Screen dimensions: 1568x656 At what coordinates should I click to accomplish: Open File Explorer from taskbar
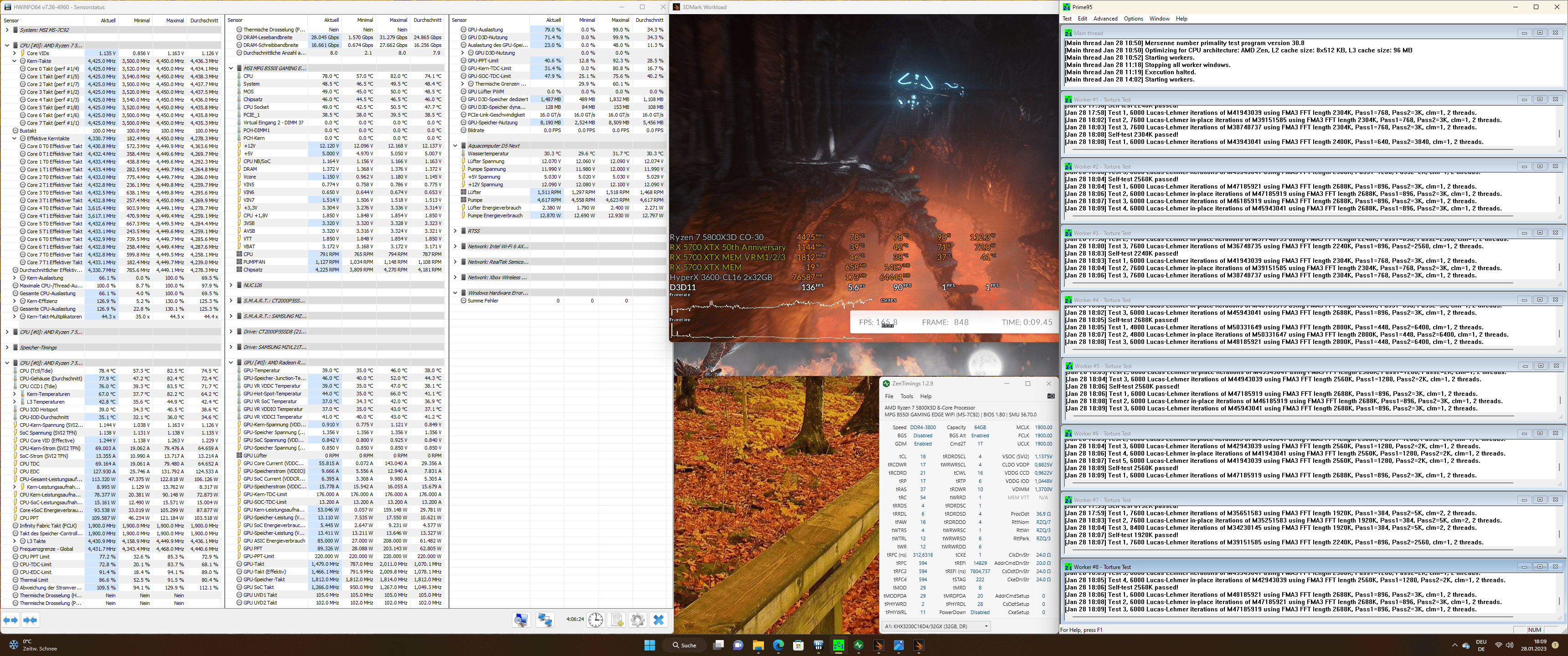coord(758,645)
